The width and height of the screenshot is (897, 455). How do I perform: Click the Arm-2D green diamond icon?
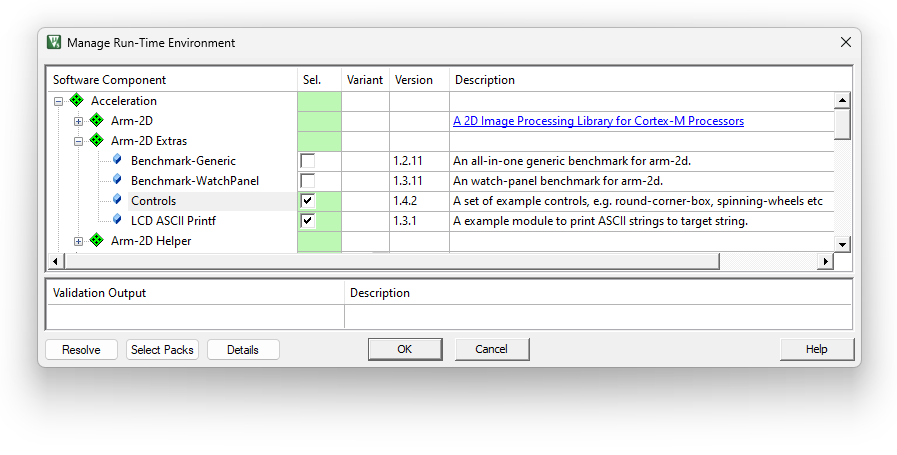pos(97,121)
